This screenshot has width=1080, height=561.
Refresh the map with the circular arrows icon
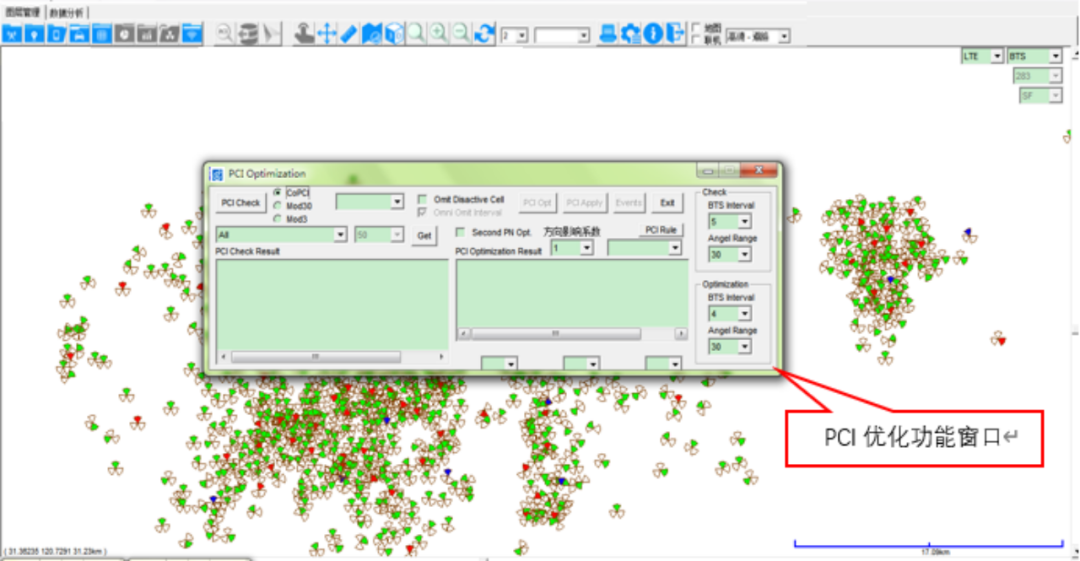point(484,33)
